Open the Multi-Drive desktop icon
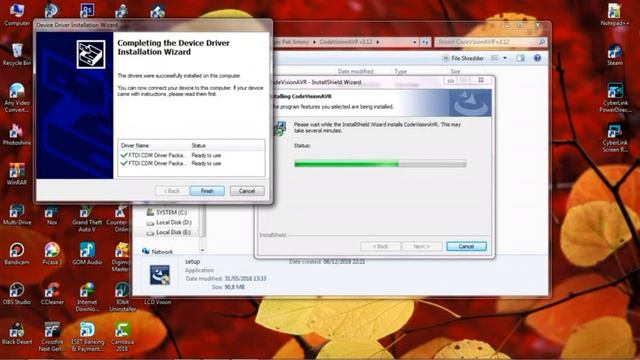Image resolution: width=640 pixels, height=360 pixels. click(17, 214)
